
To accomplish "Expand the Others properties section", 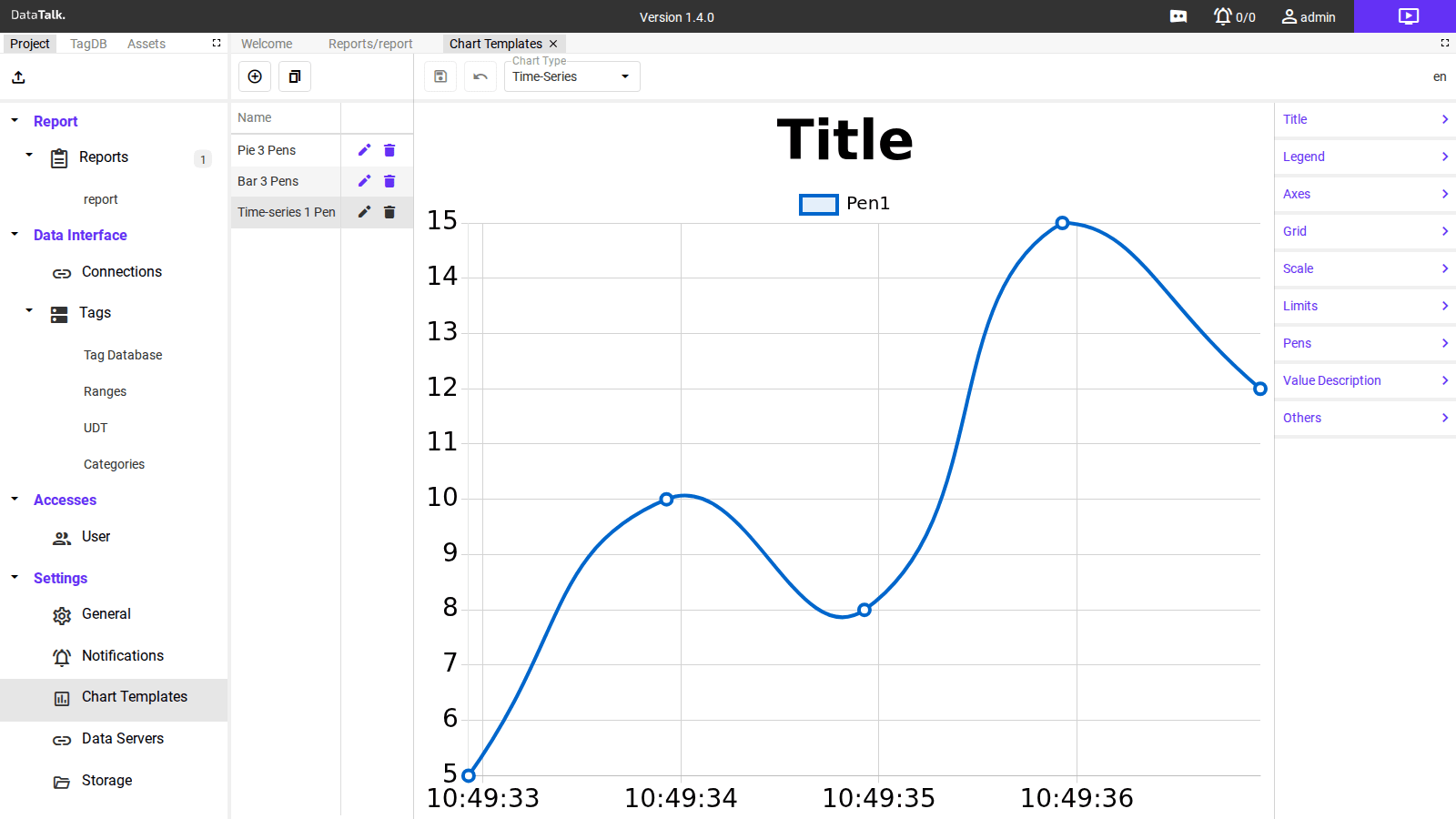I will (1365, 418).
